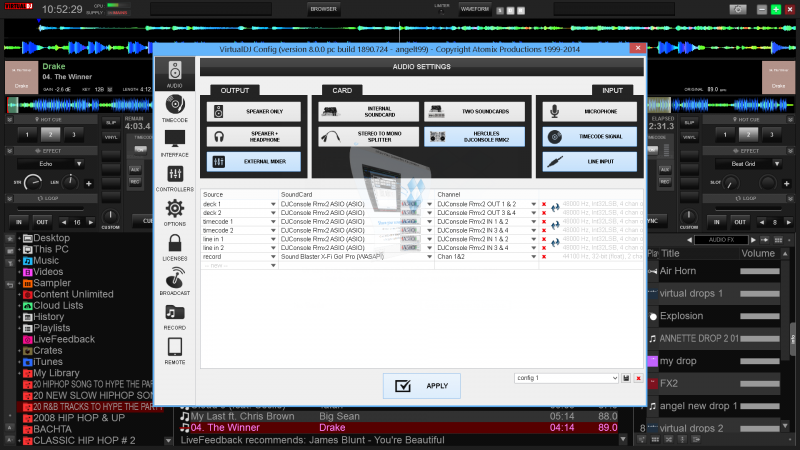Choose Stereo to Mono Splitter option
The width and height of the screenshot is (800, 450).
click(x=368, y=136)
